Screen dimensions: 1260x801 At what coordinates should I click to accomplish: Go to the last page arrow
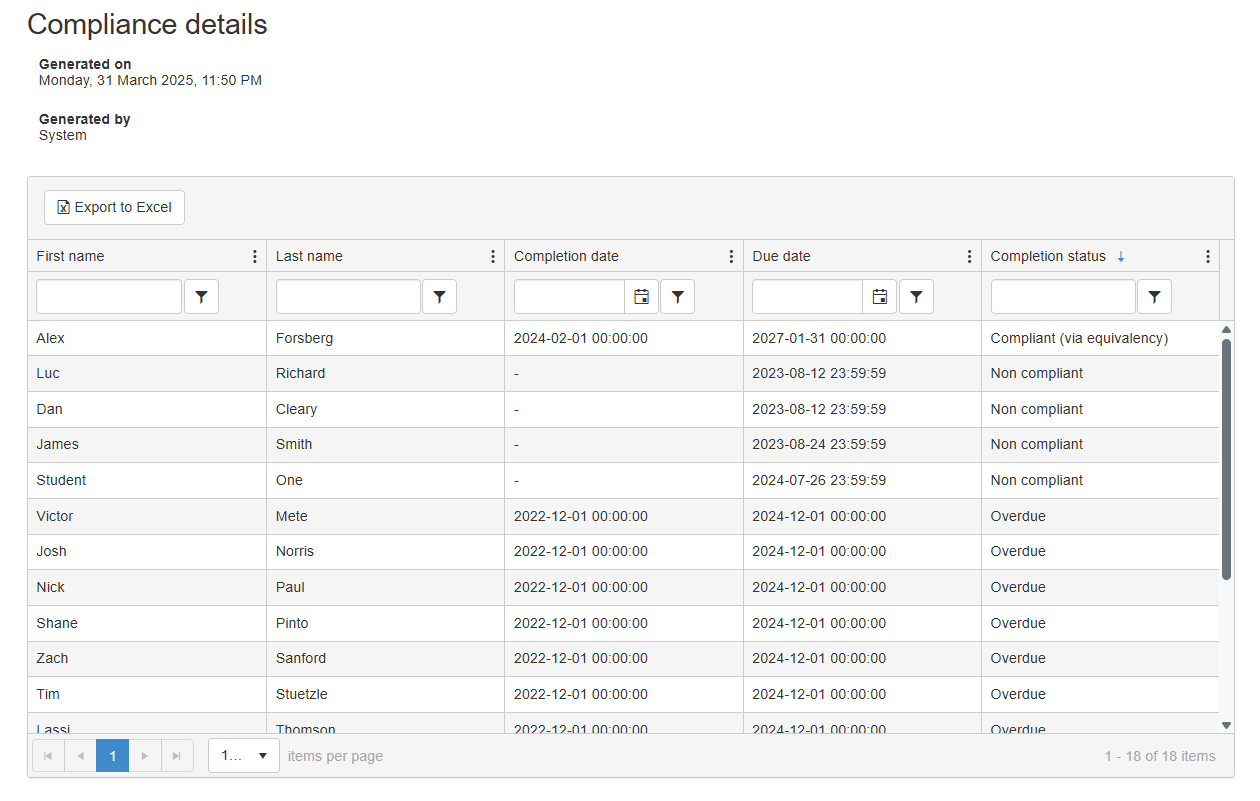[177, 756]
